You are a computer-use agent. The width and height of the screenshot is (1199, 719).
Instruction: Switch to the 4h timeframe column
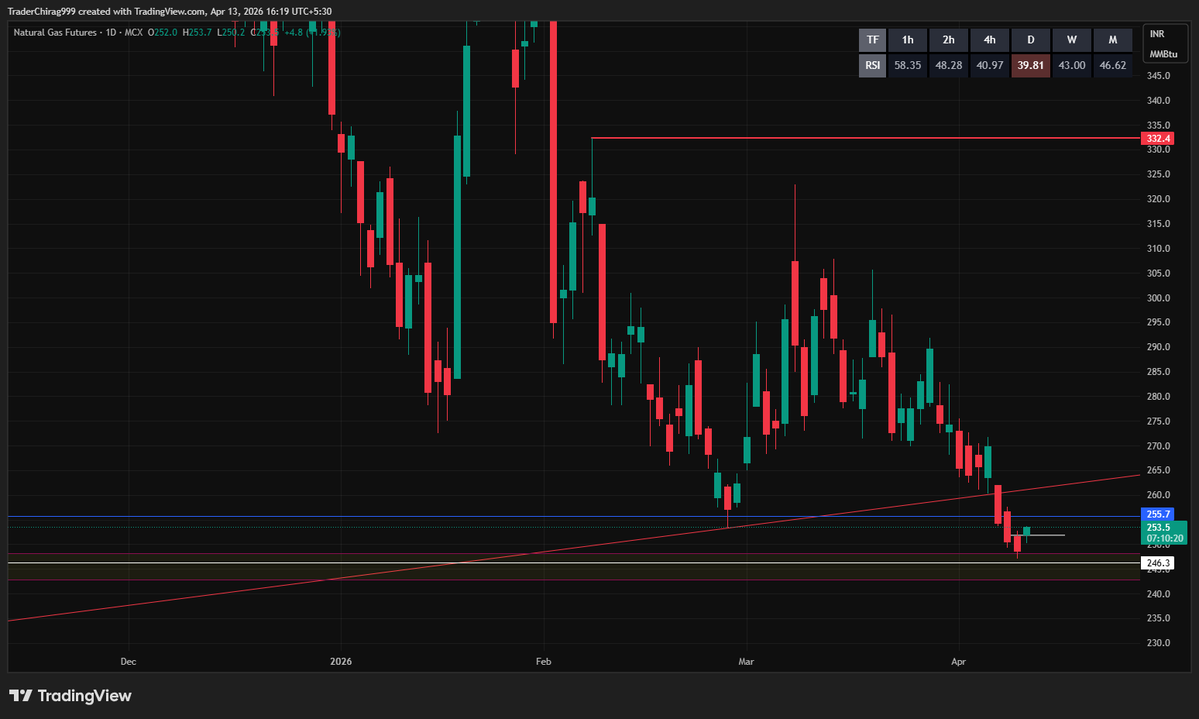(x=989, y=39)
